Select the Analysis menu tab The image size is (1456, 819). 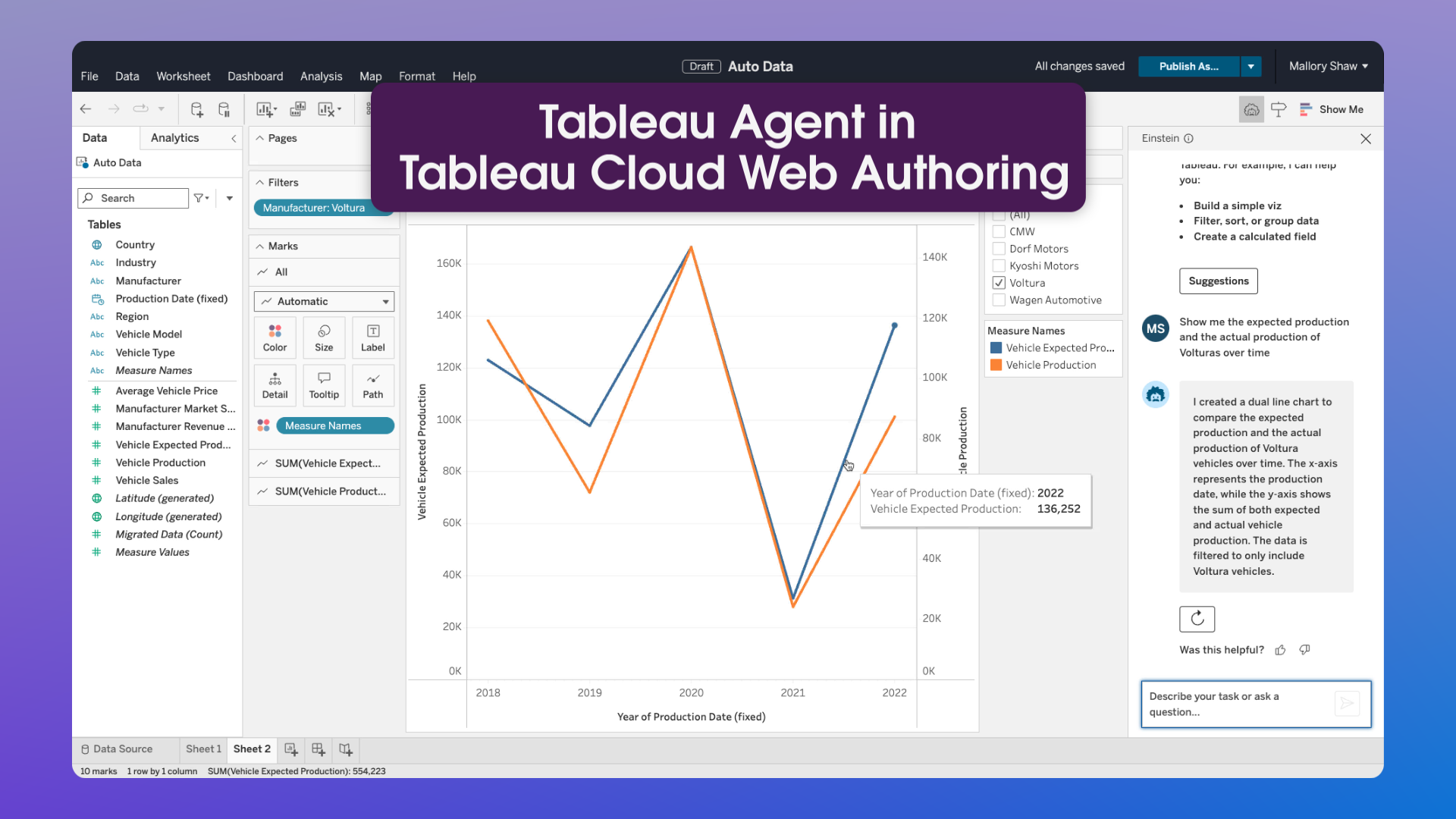pyautogui.click(x=320, y=76)
